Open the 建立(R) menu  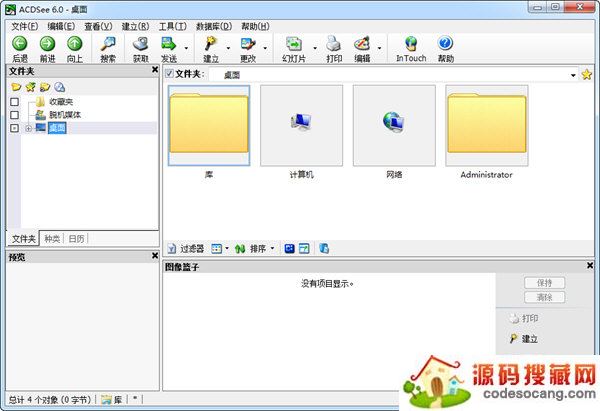(135, 26)
